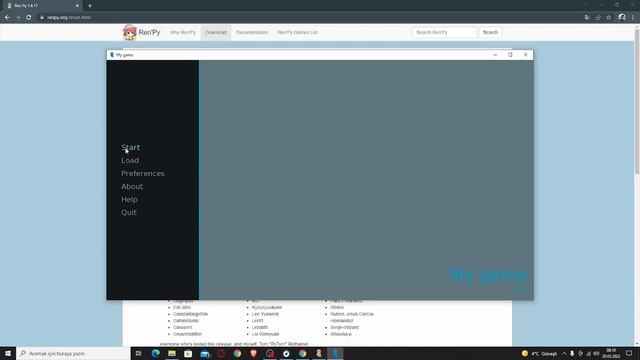The image size is (640, 360).
Task: Maximize the My game window
Action: click(510, 55)
